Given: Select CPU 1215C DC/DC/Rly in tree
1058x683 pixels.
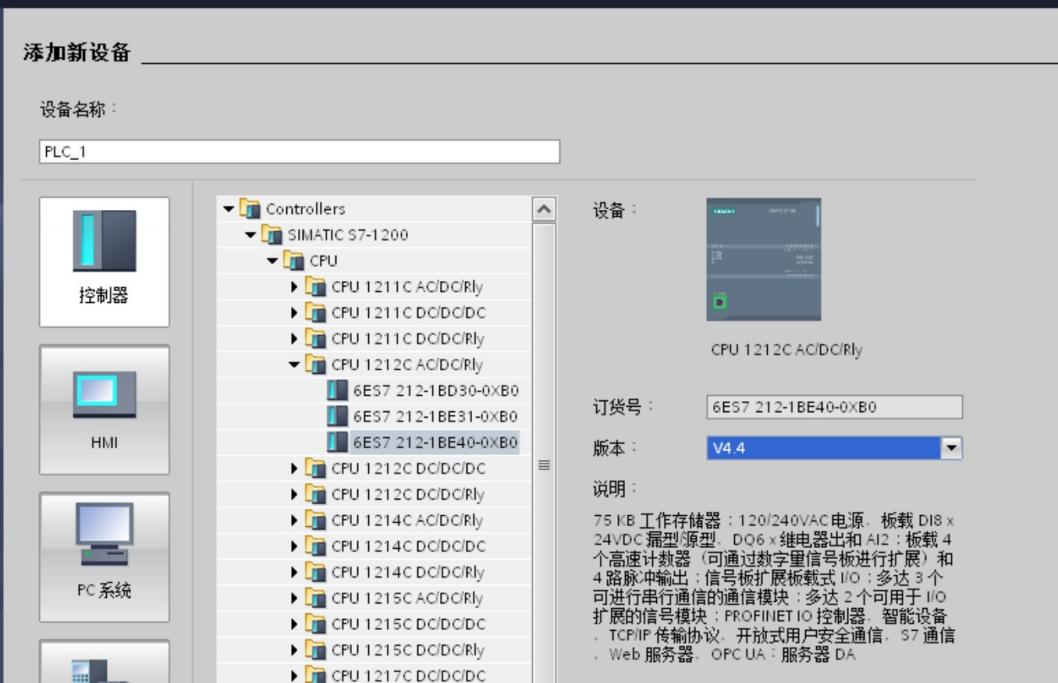Looking at the screenshot, I should pyautogui.click(x=408, y=650).
